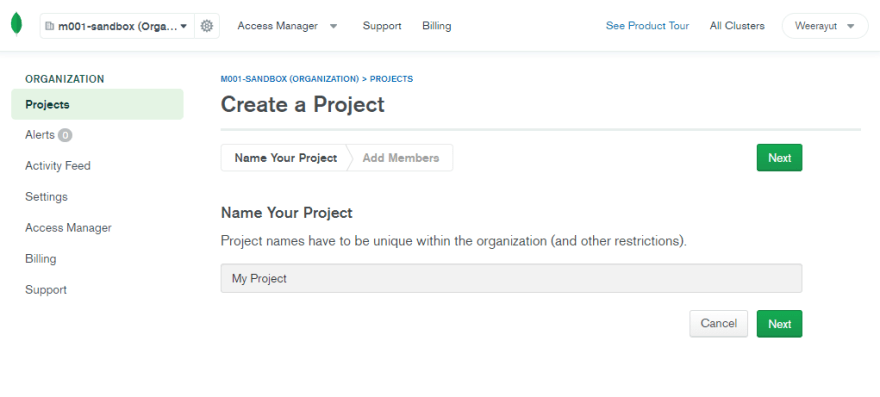Open Support in the top navigation
Viewport: 880px width, 397px height.
382,26
